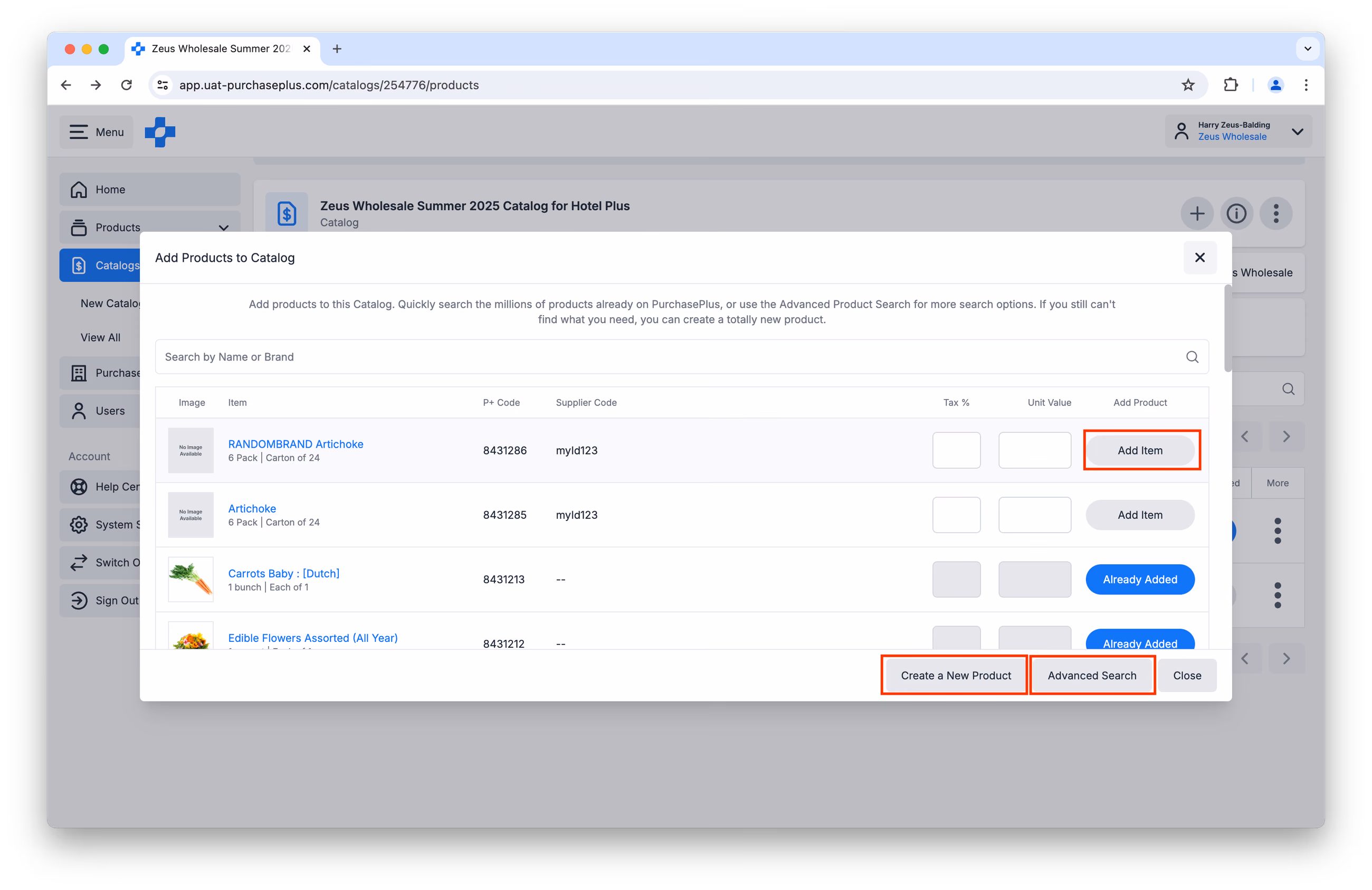1372x890 pixels.
Task: Click Tax % field for RANDOMBRAND Artichoke
Action: point(956,450)
